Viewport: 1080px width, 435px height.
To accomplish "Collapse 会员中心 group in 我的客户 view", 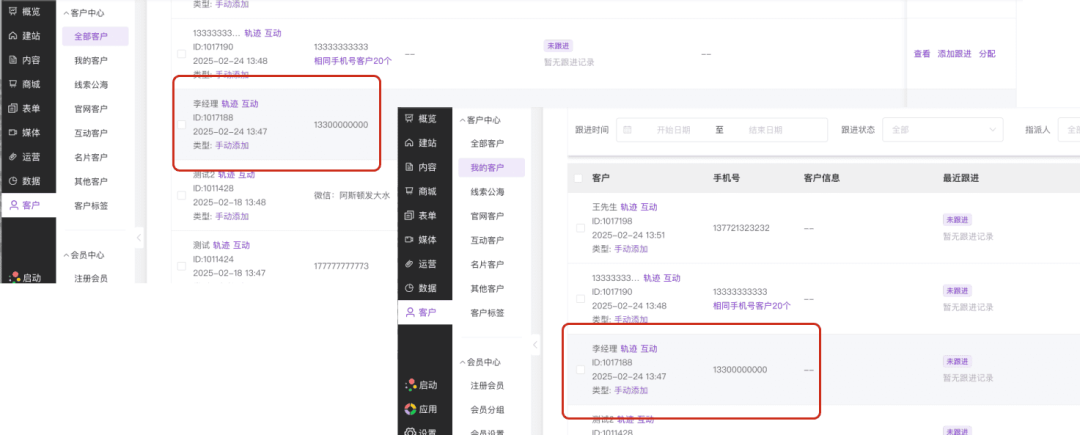I will (x=463, y=362).
